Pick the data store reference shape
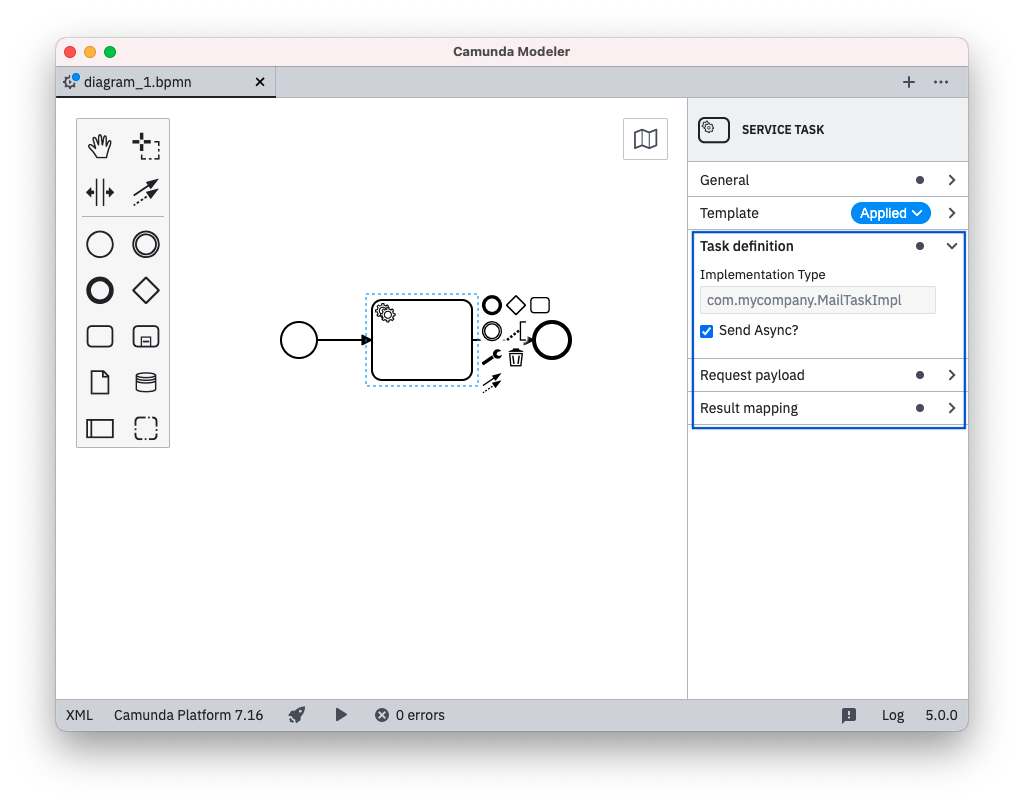The image size is (1024, 805). click(146, 382)
